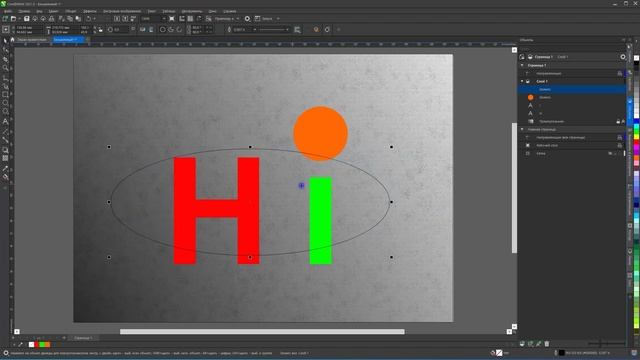Screen dimensions: 640x360
Task: Open the Файл menu
Action: pos(8,11)
